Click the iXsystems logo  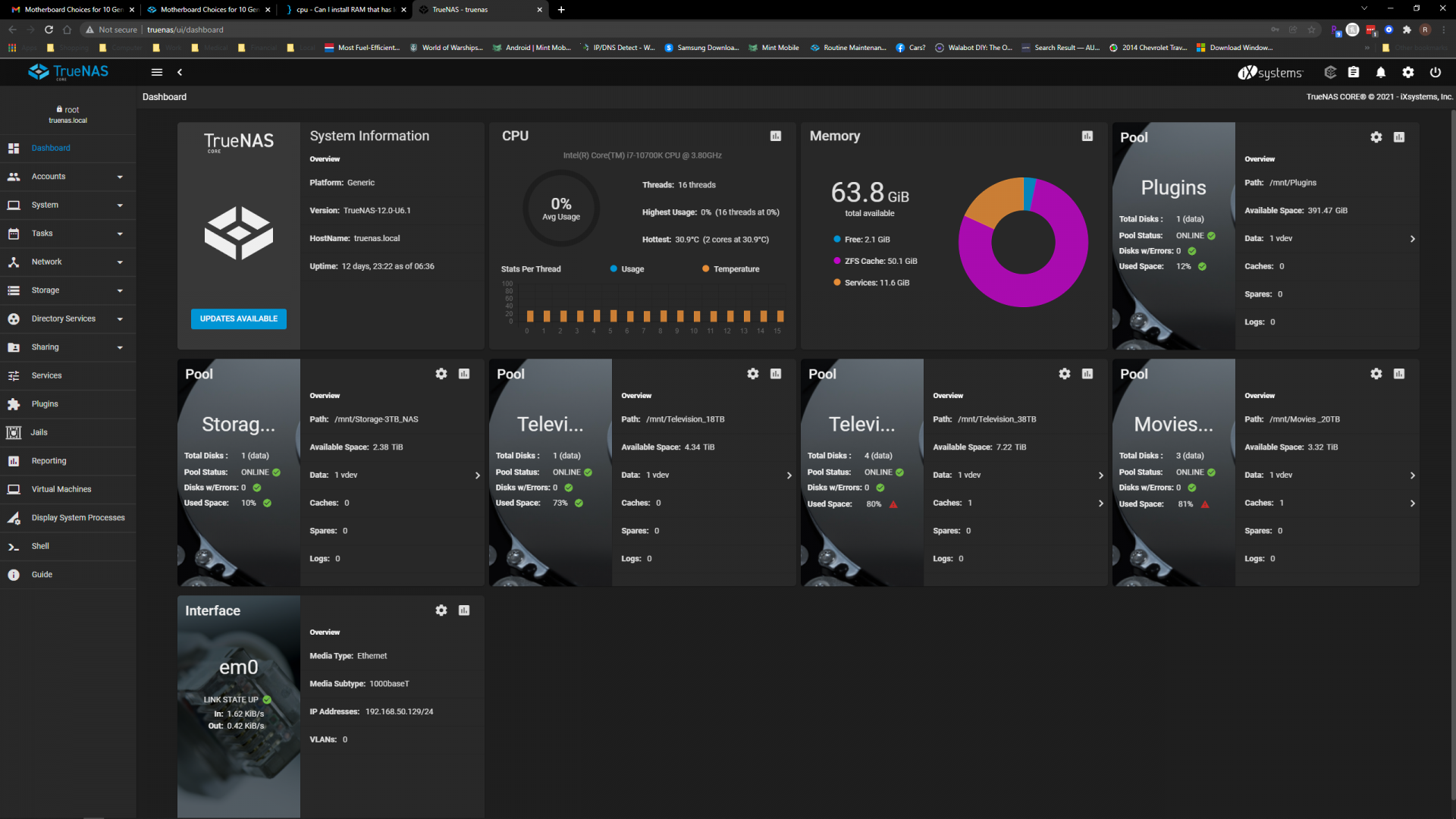pyautogui.click(x=1270, y=73)
